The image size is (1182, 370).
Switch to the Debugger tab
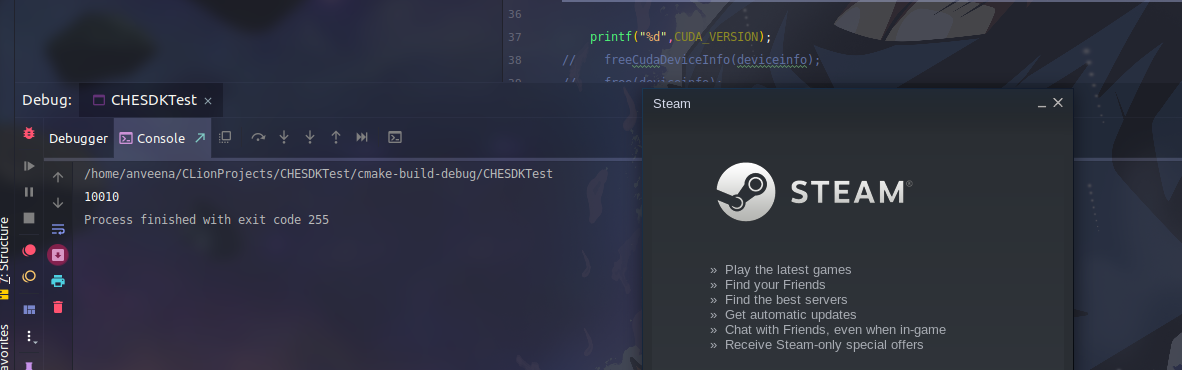(x=78, y=138)
